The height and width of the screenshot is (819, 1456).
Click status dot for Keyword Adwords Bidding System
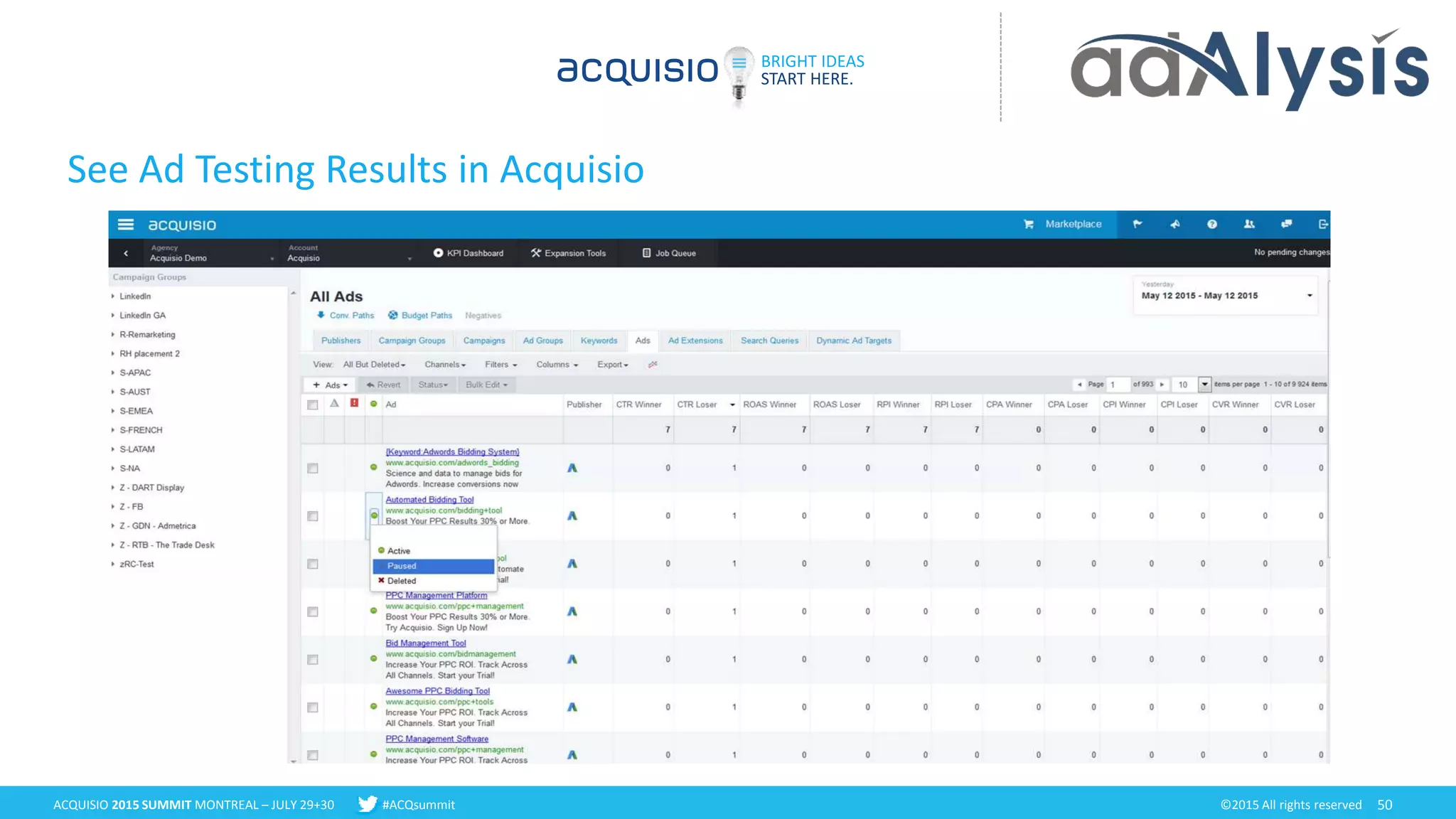[374, 467]
